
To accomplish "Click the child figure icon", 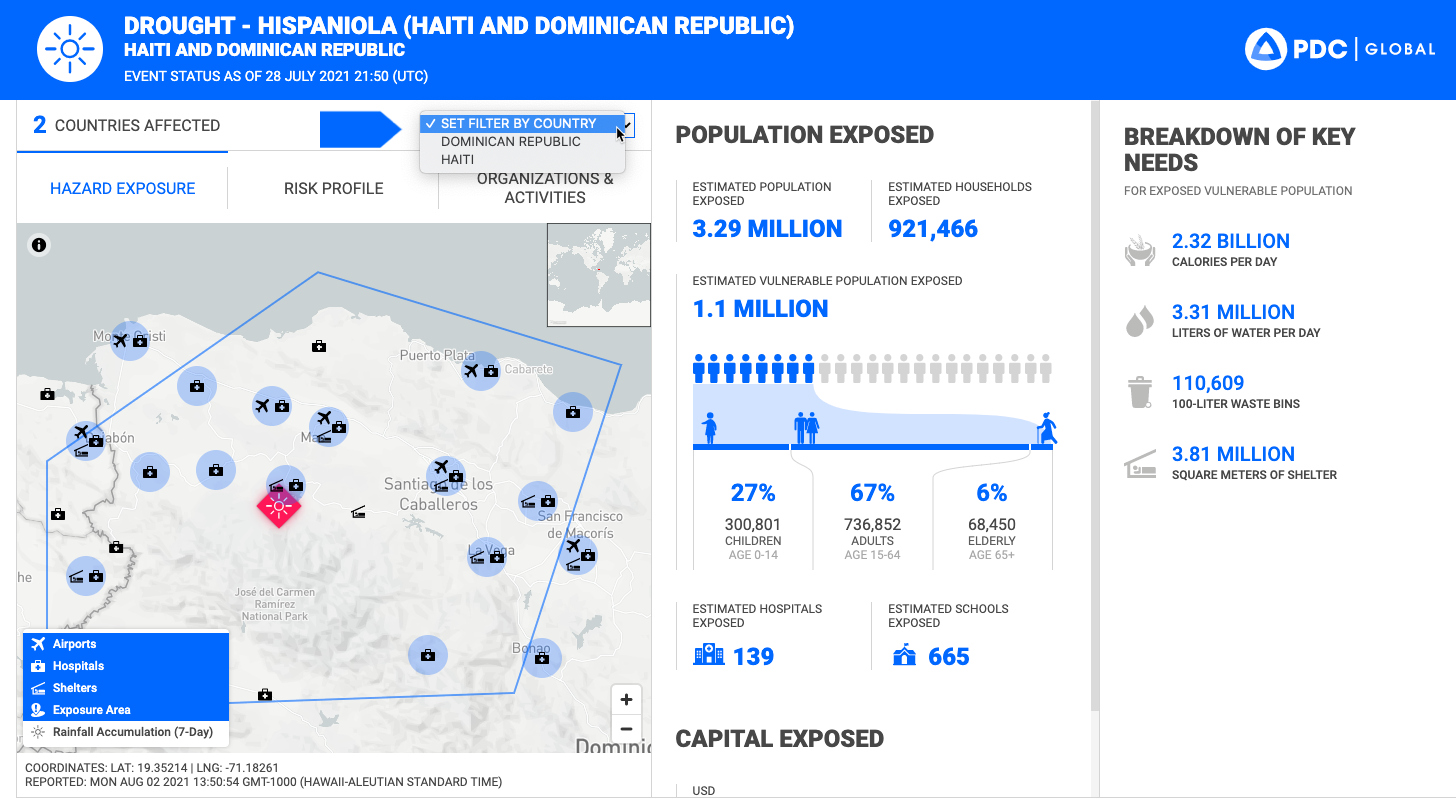I will point(710,428).
